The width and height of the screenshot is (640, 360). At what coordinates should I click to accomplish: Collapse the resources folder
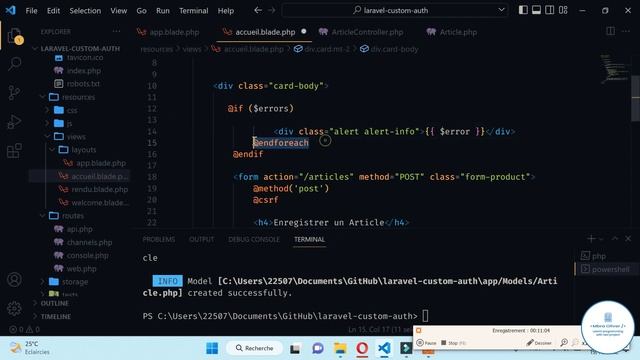click(x=78, y=97)
